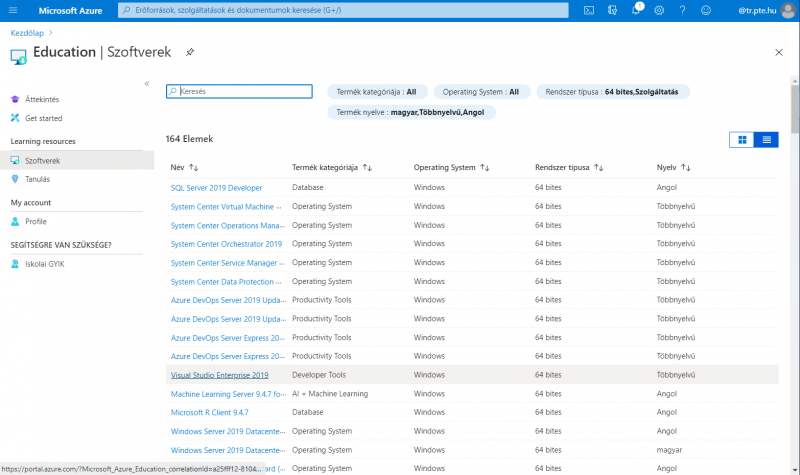The width and height of the screenshot is (800, 475).
Task: Open Termék kategóriája filter pill
Action: point(377,92)
